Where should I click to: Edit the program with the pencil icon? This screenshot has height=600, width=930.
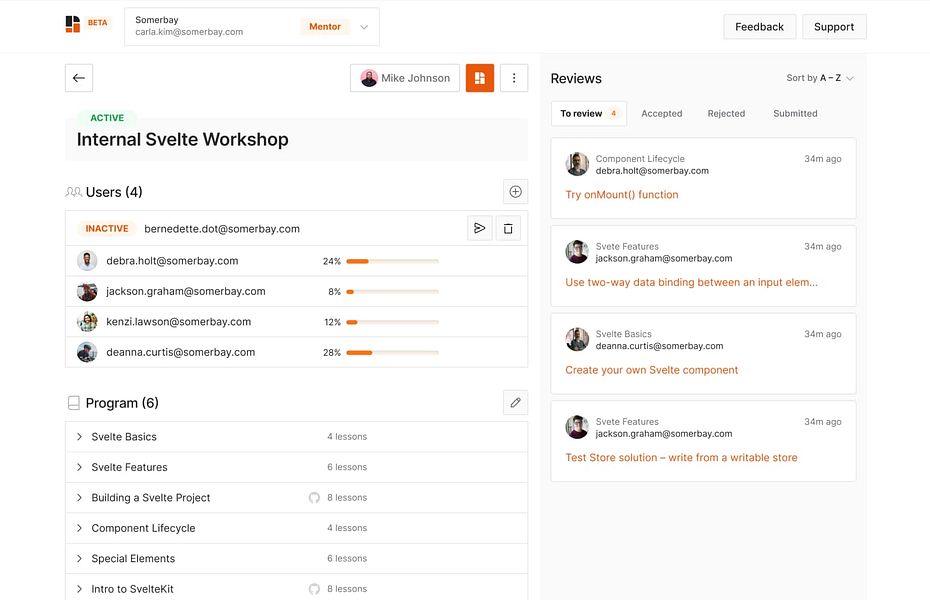tap(515, 403)
